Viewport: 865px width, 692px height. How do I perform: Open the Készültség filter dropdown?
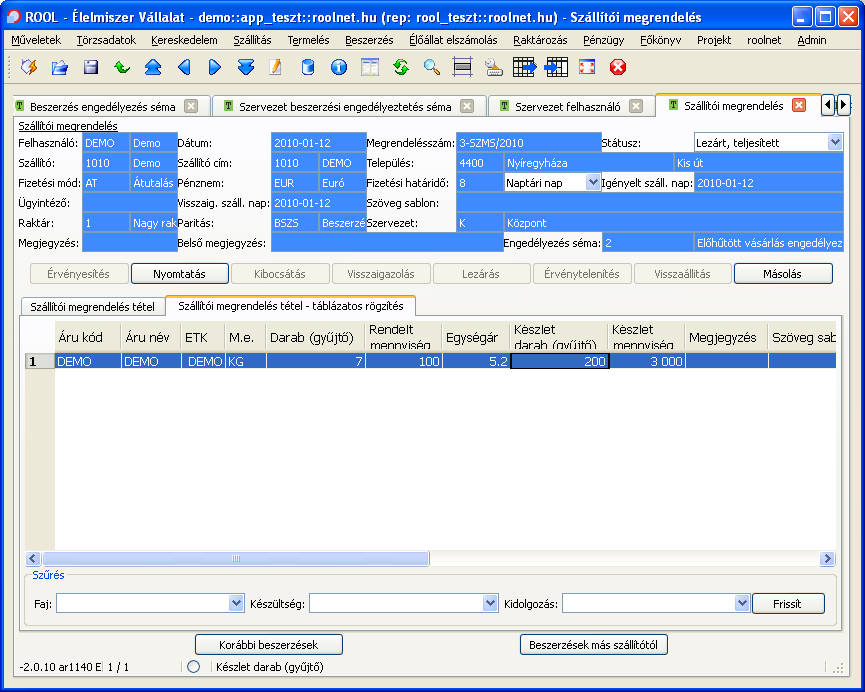pos(490,603)
